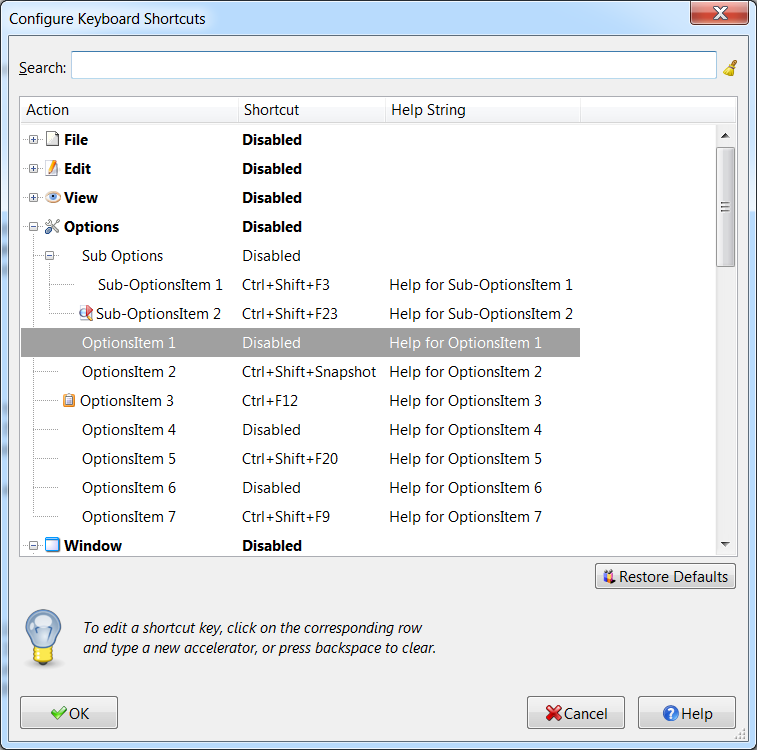Select the OptionsItem 5 row

click(300, 459)
